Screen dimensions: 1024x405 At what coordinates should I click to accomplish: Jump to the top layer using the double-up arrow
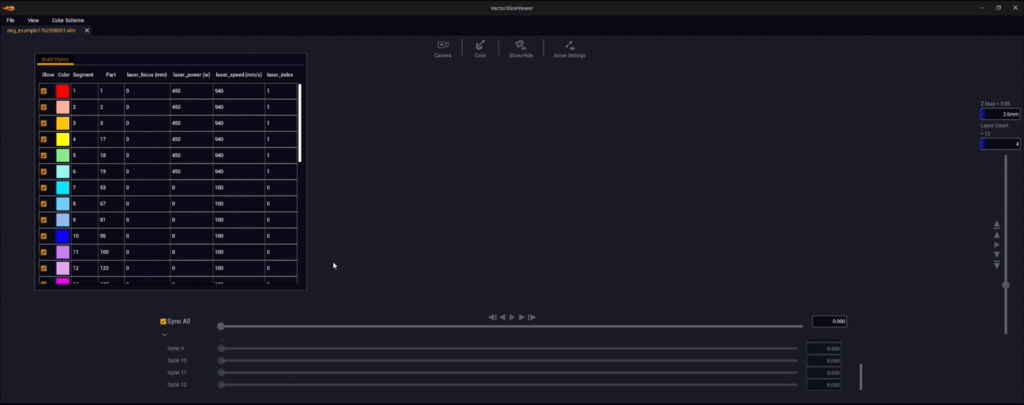coord(996,224)
